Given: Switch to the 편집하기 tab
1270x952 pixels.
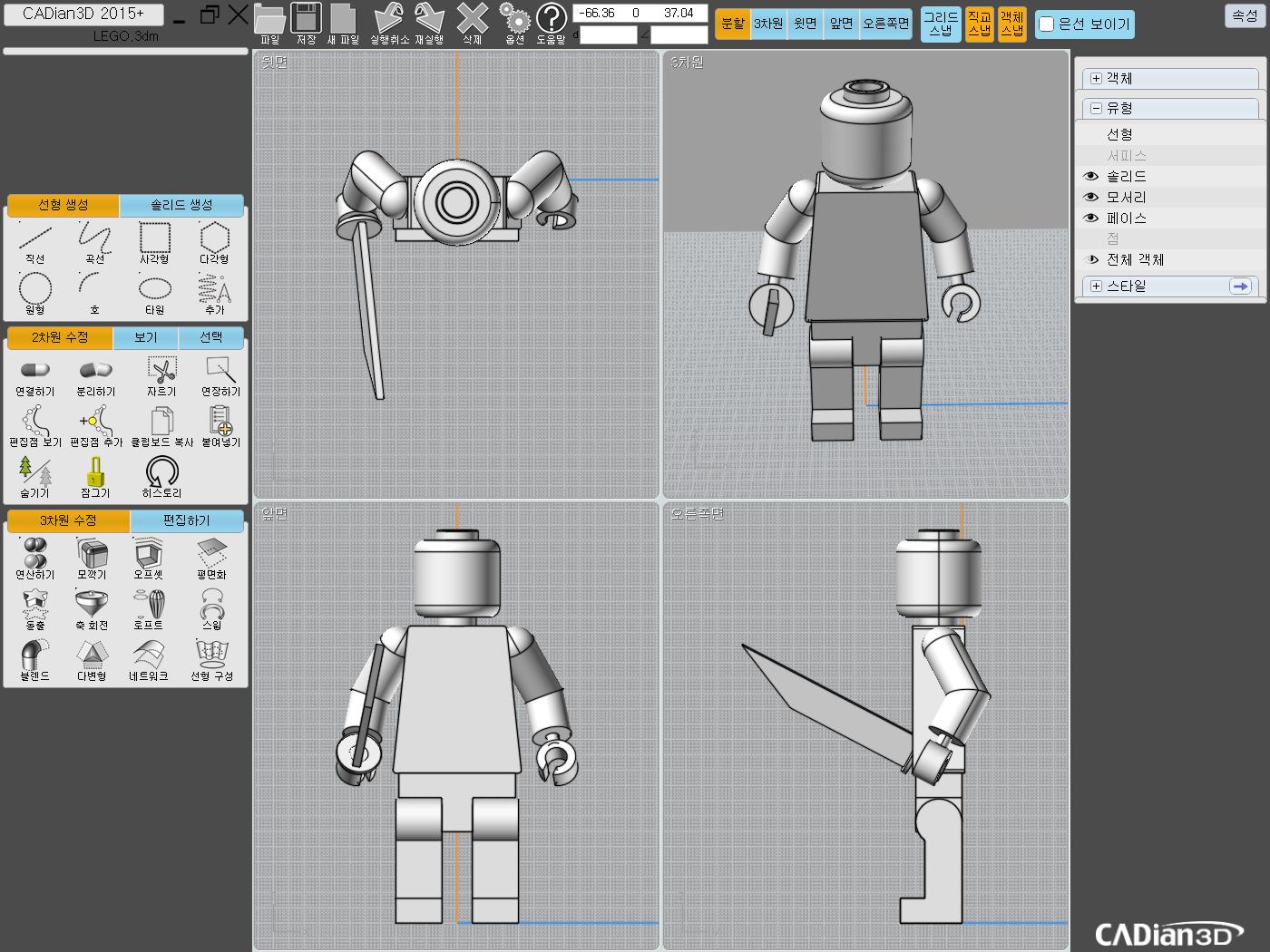Looking at the screenshot, I should [187, 520].
